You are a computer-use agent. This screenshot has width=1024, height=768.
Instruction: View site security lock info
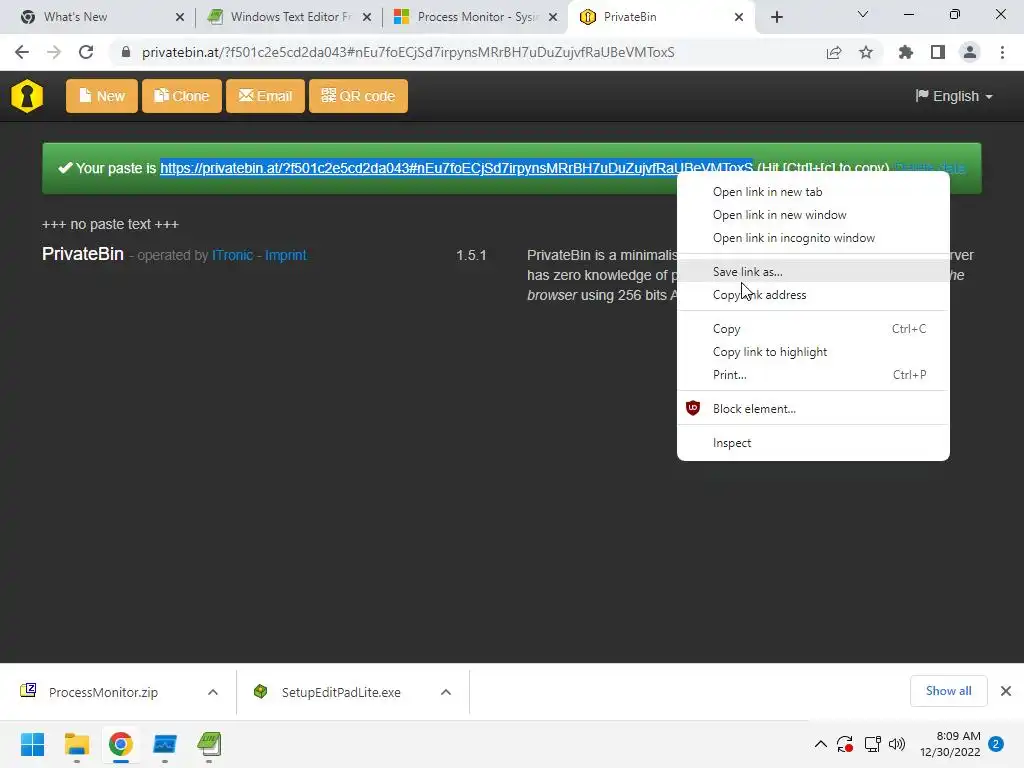point(126,52)
